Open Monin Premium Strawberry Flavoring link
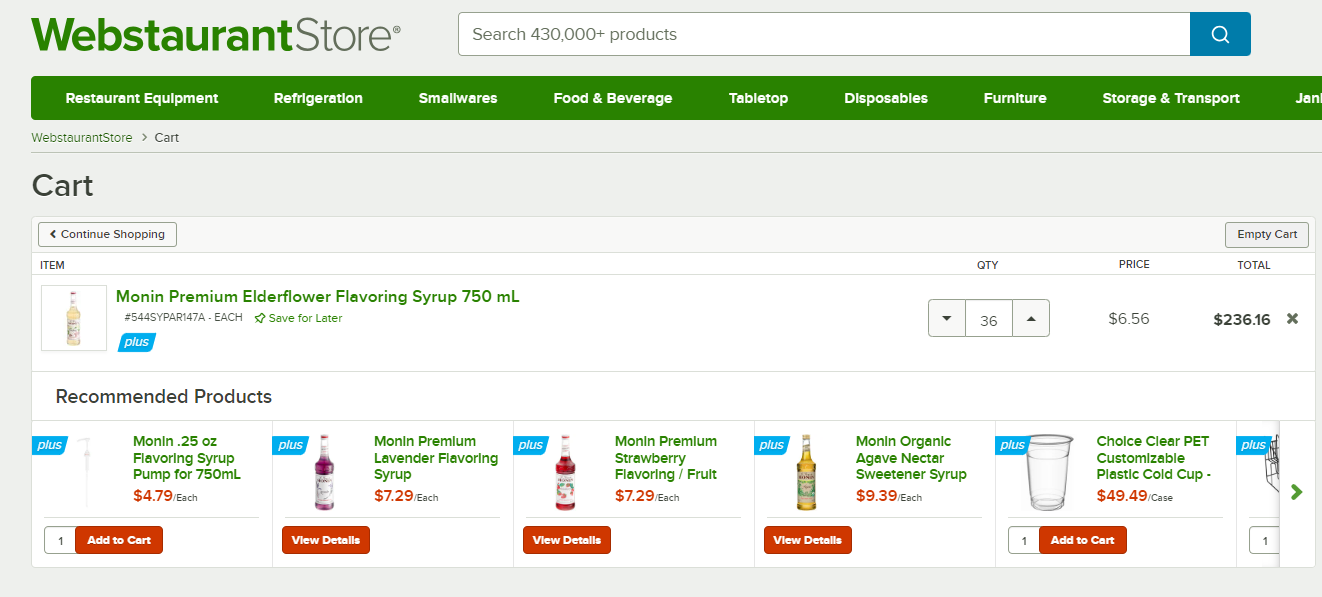The height and width of the screenshot is (597, 1322). tap(666, 458)
